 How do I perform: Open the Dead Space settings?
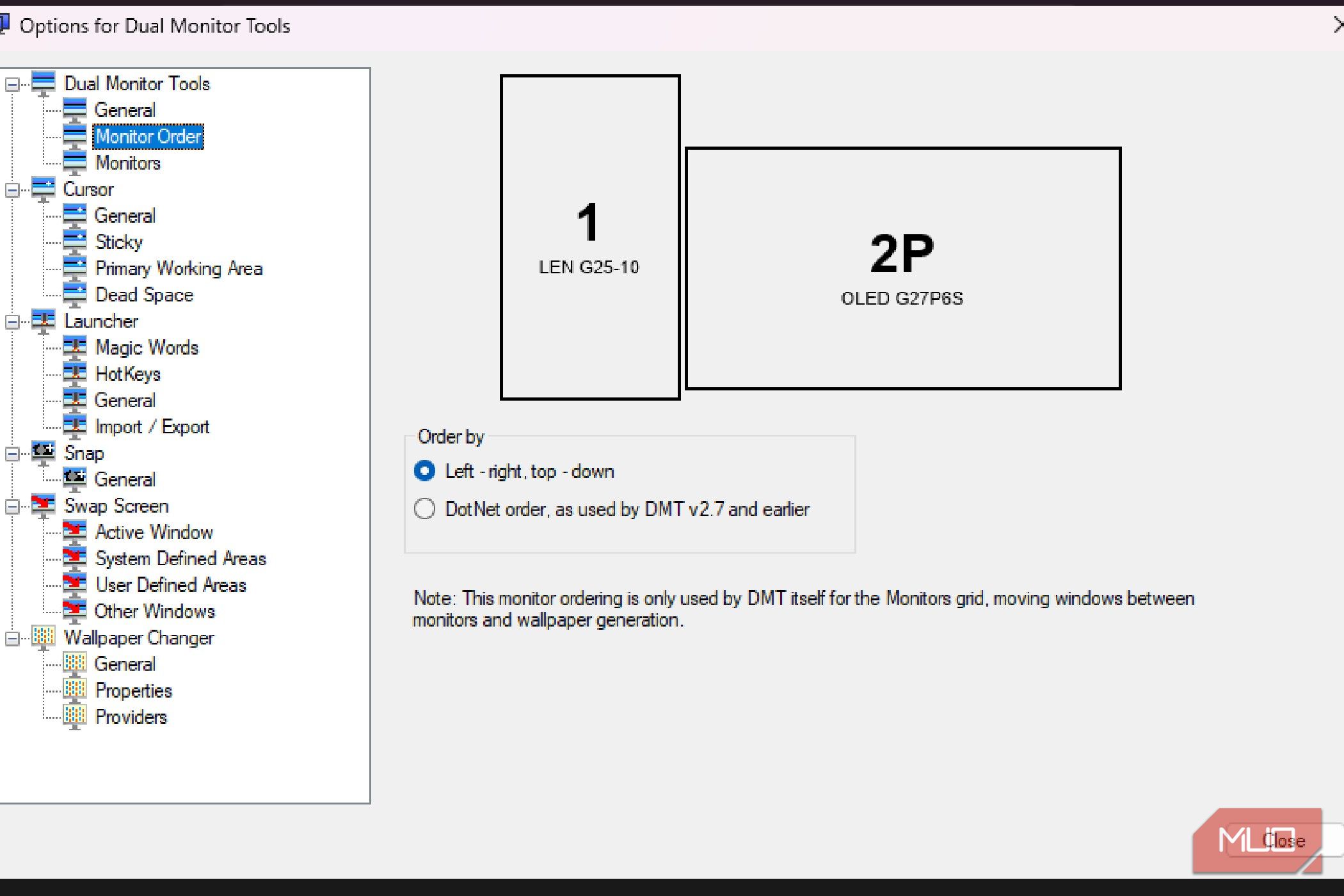(144, 294)
